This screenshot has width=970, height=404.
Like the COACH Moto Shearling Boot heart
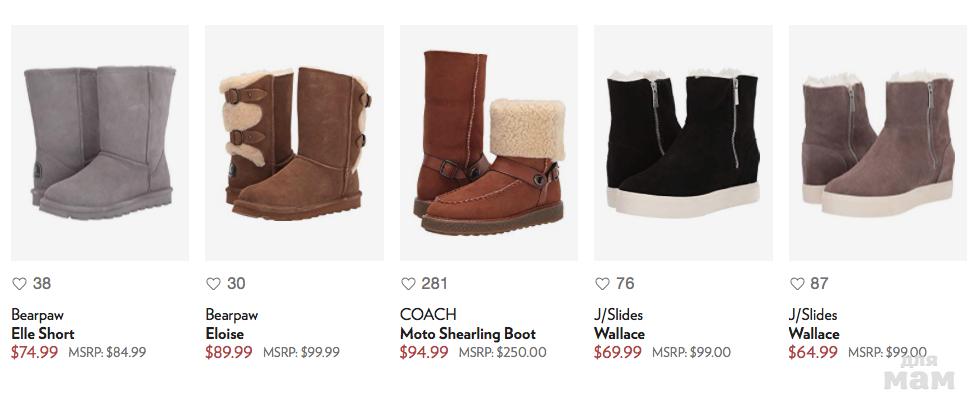408,284
